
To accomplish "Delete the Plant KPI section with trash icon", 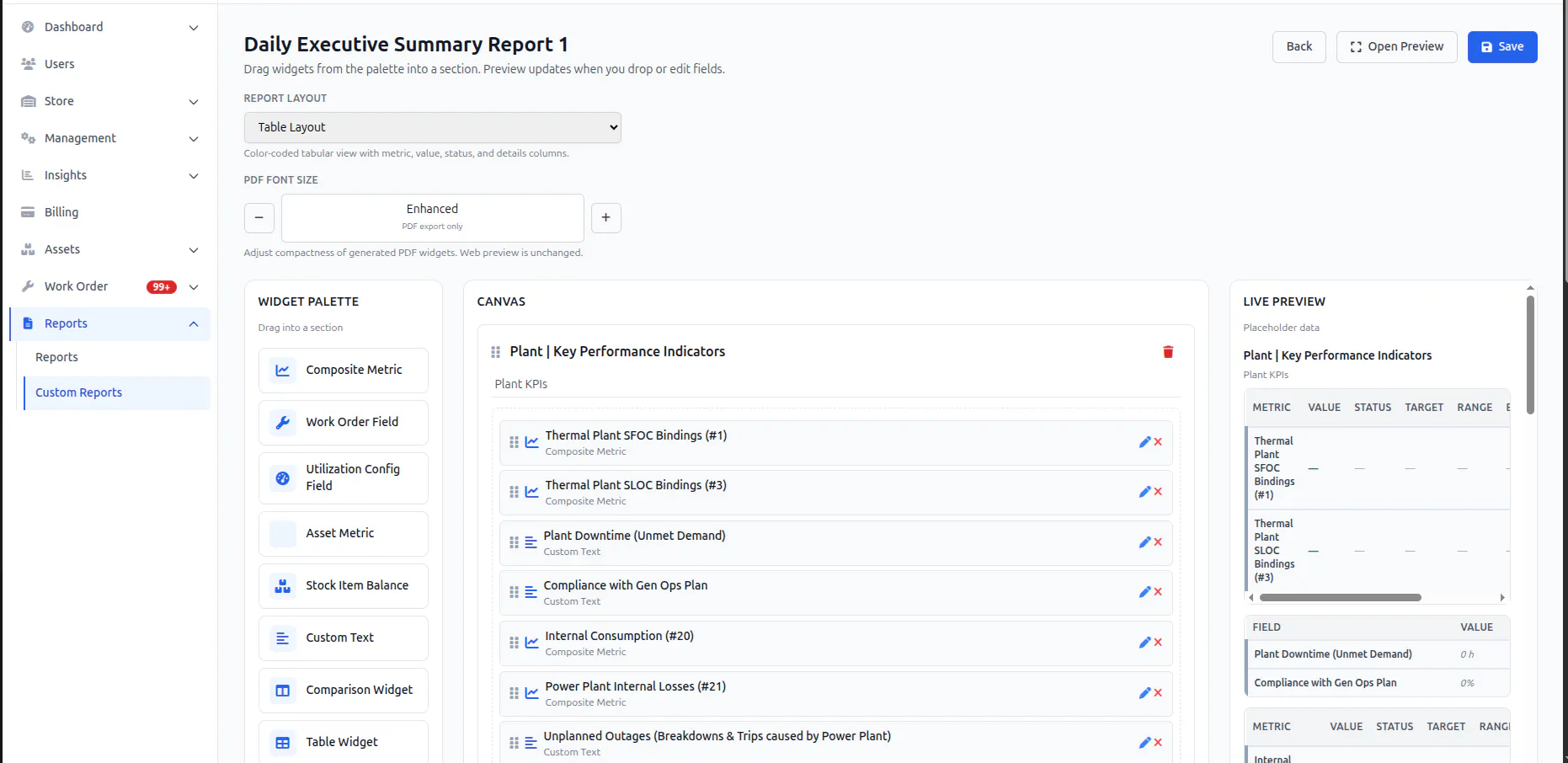I will (x=1168, y=352).
